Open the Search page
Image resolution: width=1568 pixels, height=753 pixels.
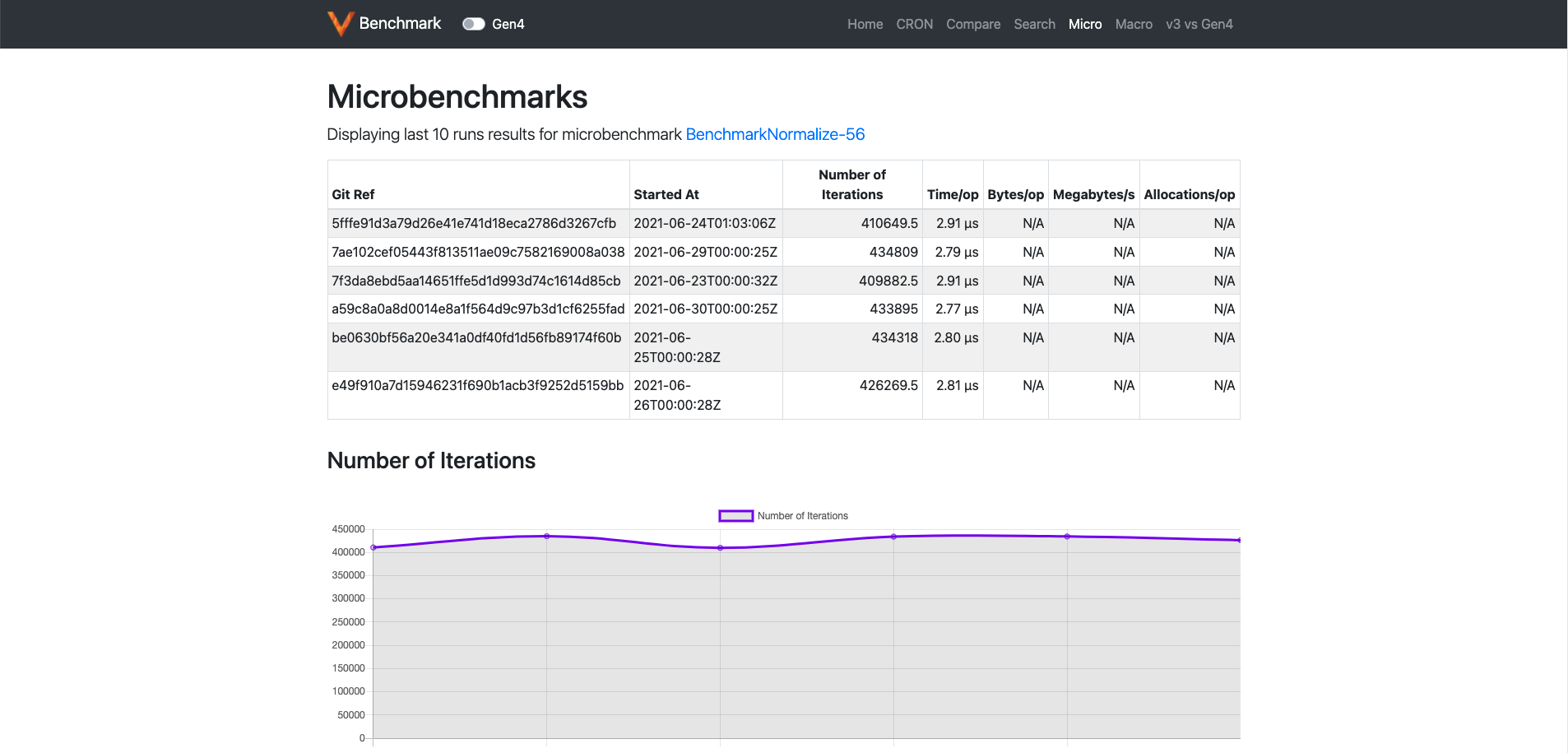[x=1034, y=24]
